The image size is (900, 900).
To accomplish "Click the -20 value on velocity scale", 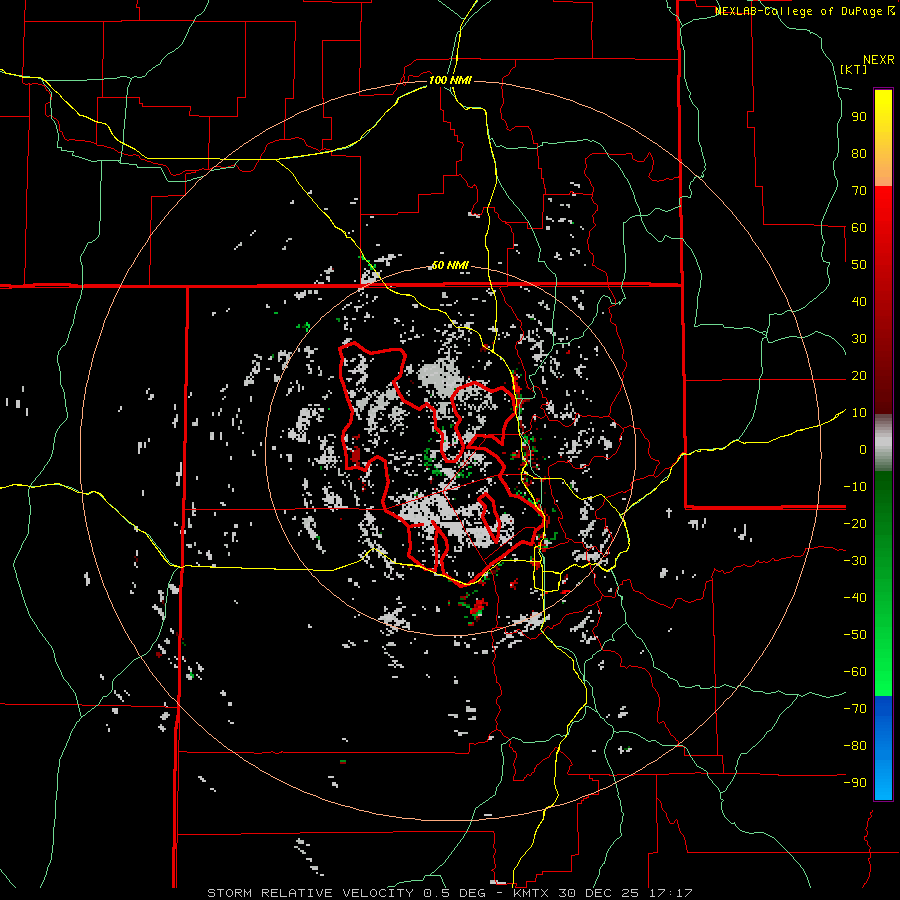I will point(856,523).
